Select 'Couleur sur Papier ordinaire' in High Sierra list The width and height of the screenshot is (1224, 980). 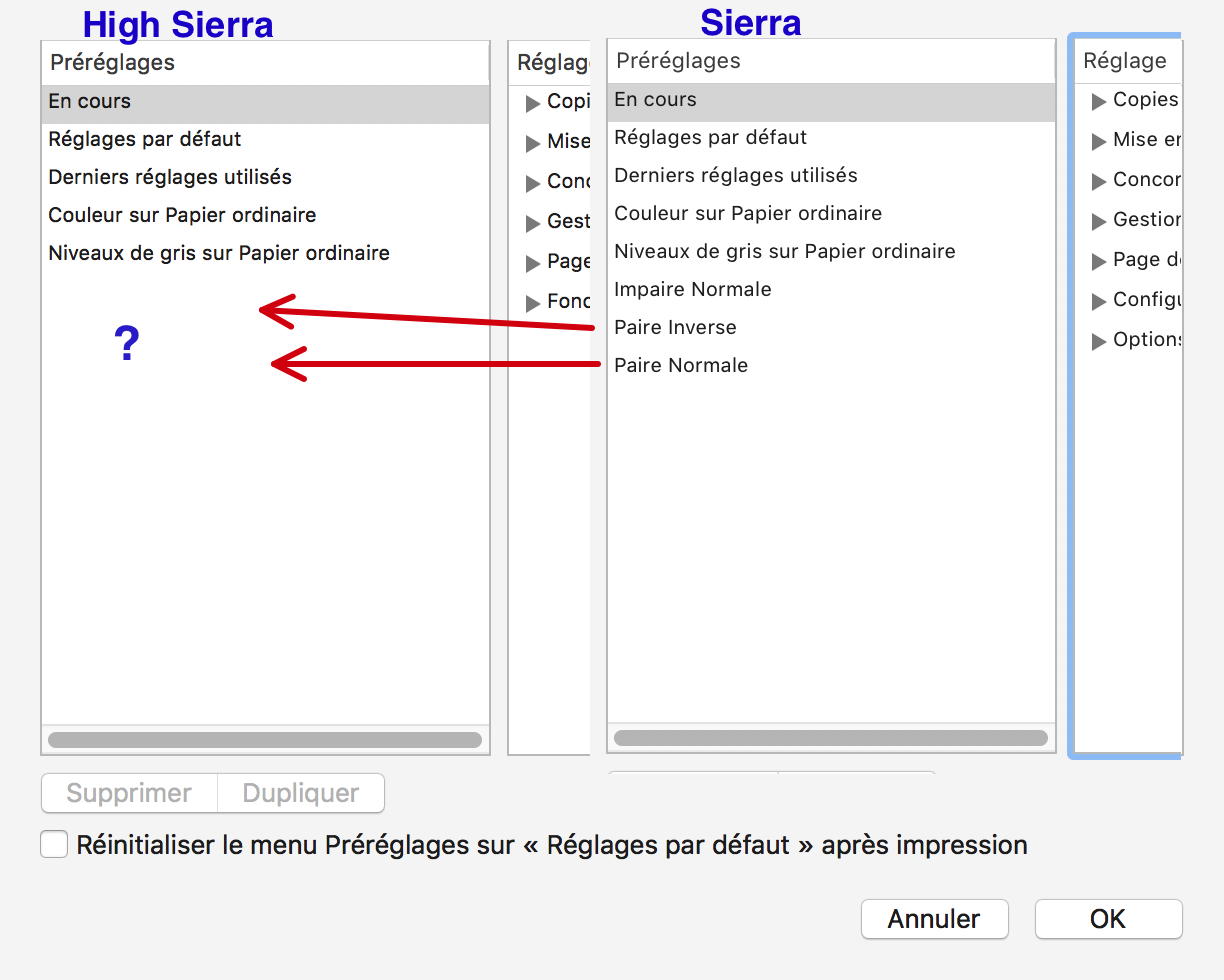pos(265,215)
